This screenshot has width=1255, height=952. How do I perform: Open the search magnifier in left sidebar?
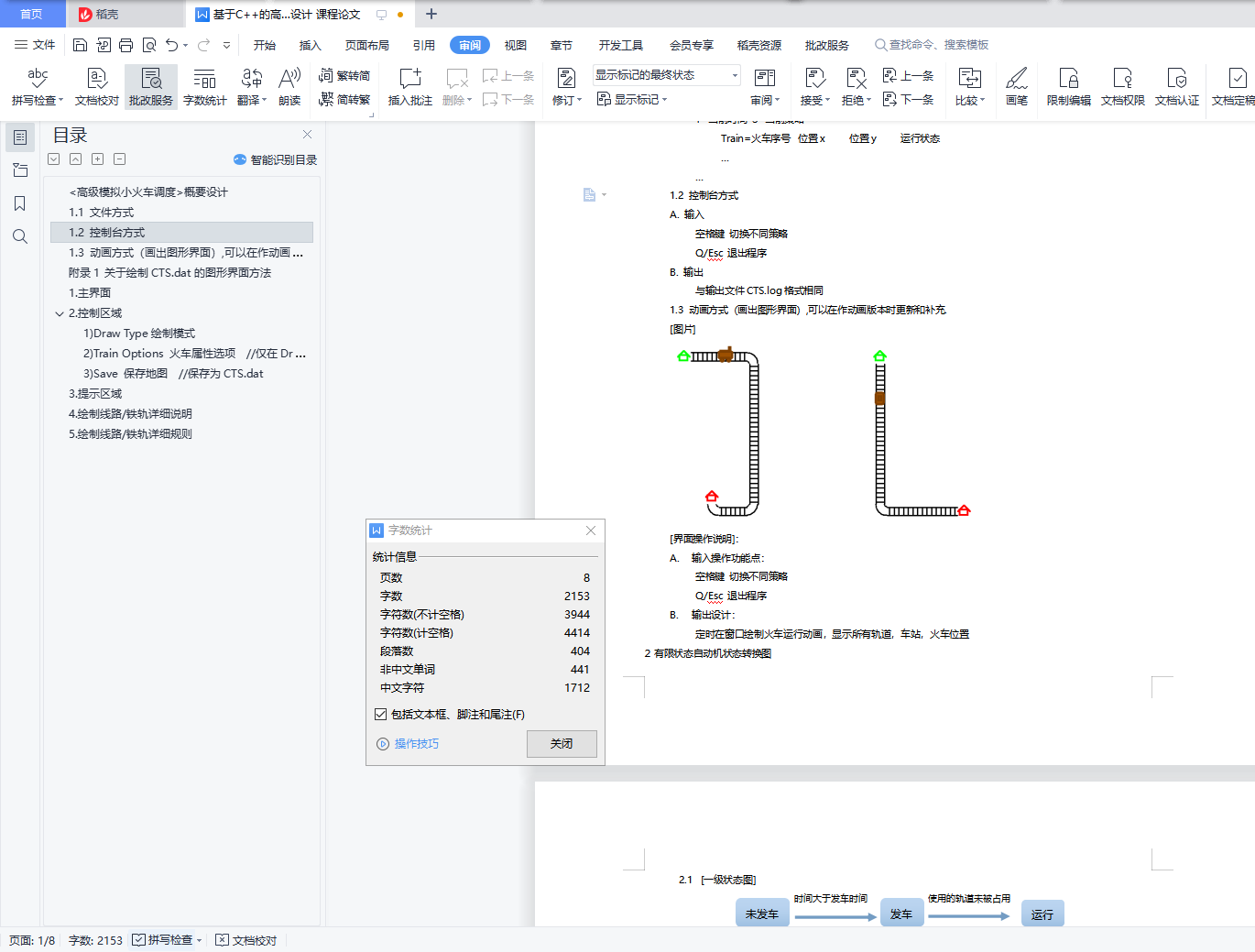(20, 236)
